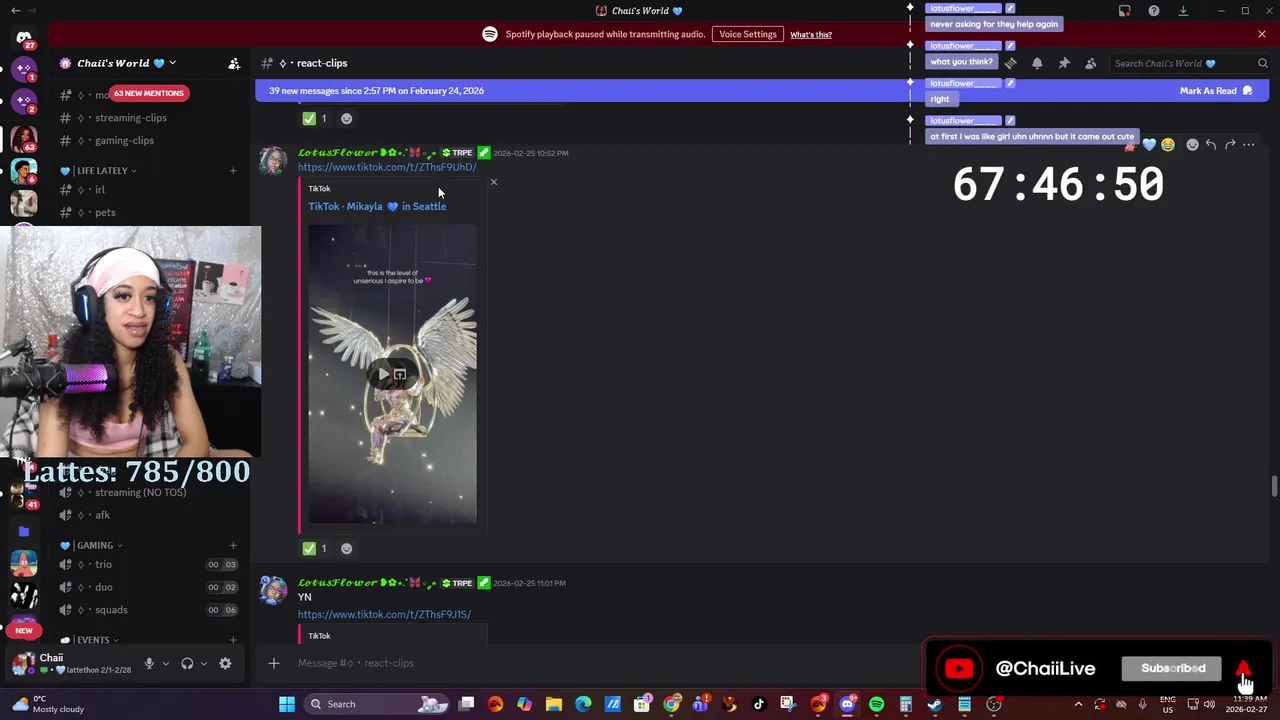Join afk voice channel
This screenshot has width=1280, height=720.
(x=148, y=515)
